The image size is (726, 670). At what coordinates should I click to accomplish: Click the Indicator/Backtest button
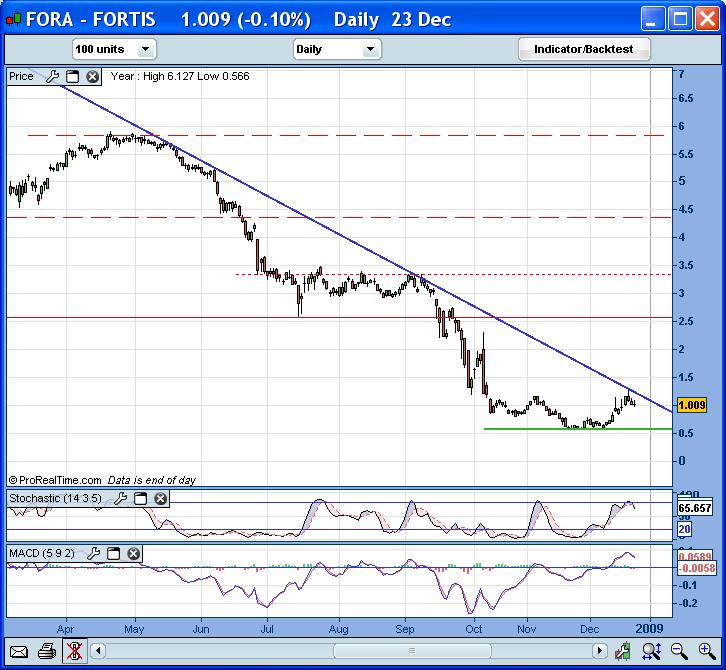point(584,49)
